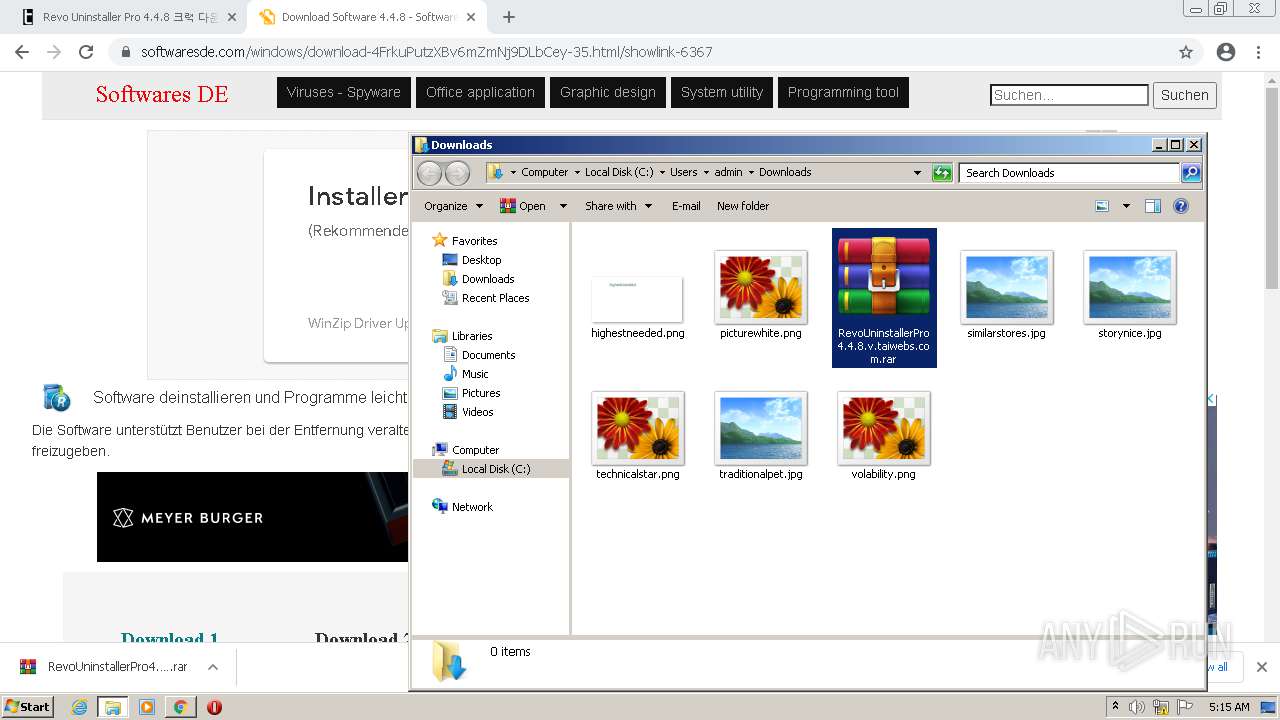Click Local Disk (C:) breadcrumb segment
The image size is (1280, 720).
pos(619,172)
